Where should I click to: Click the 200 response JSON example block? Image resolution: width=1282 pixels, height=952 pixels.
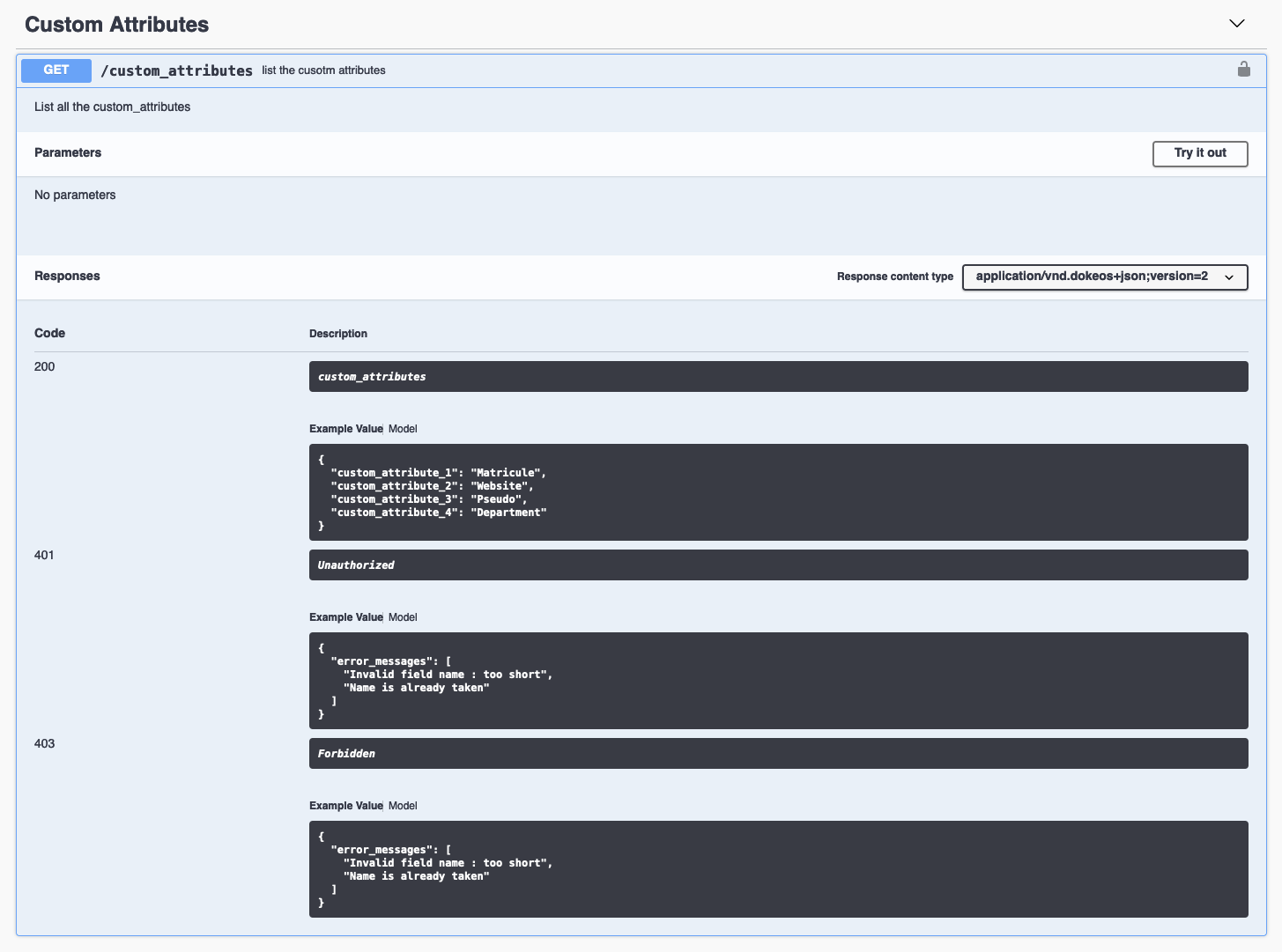[778, 492]
